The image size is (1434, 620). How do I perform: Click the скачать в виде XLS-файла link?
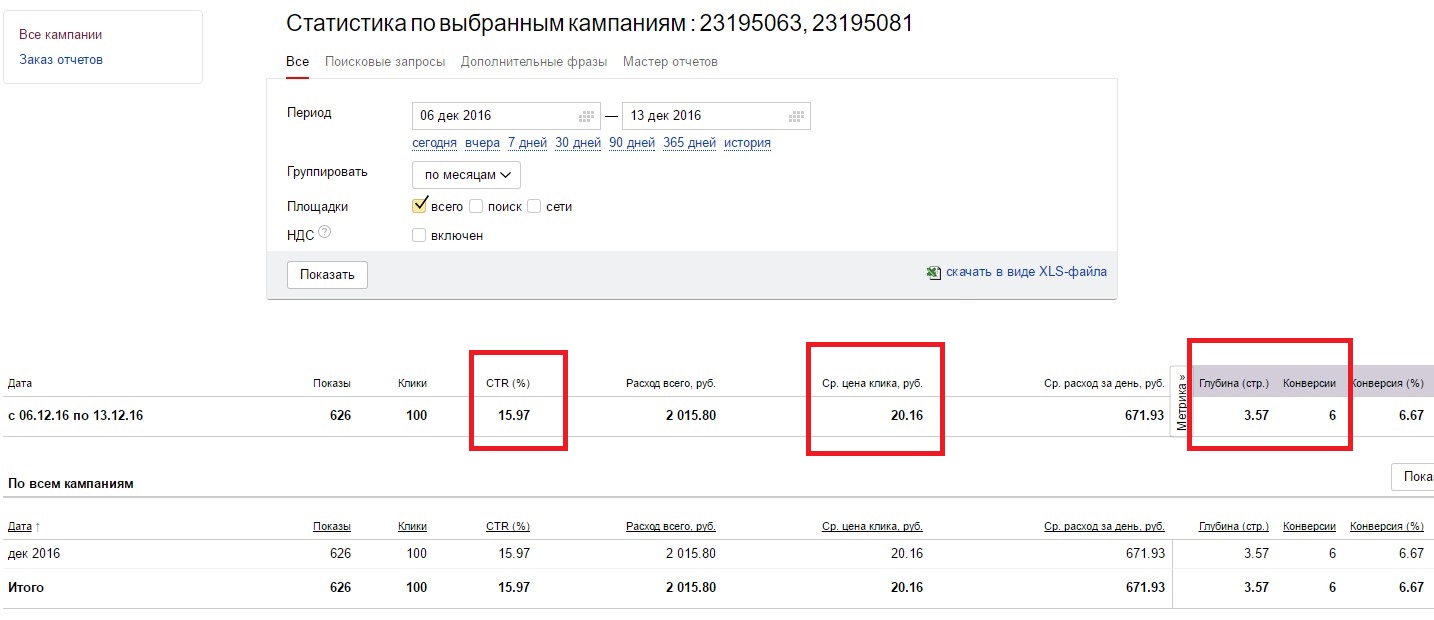tap(1026, 271)
